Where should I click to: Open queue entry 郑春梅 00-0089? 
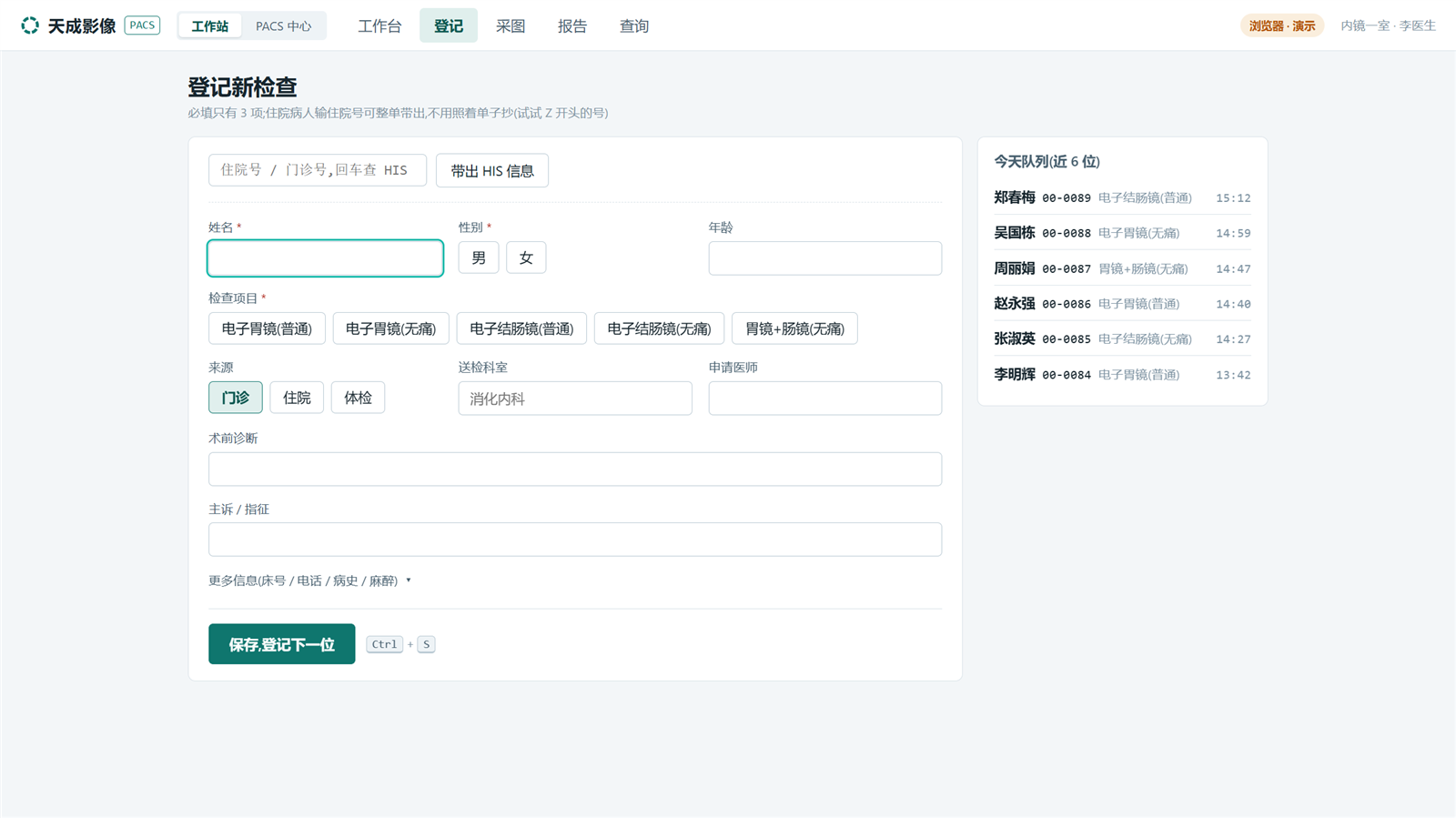[x=1122, y=197]
